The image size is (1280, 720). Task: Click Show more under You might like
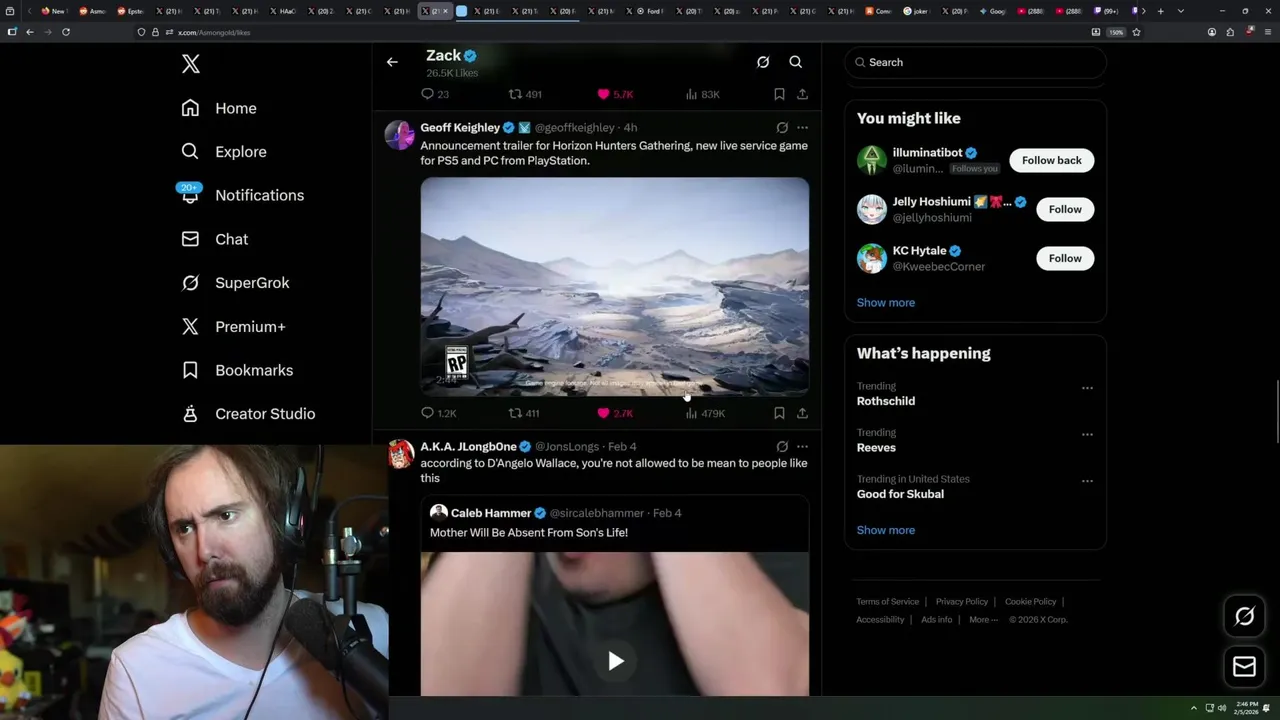coord(885,302)
